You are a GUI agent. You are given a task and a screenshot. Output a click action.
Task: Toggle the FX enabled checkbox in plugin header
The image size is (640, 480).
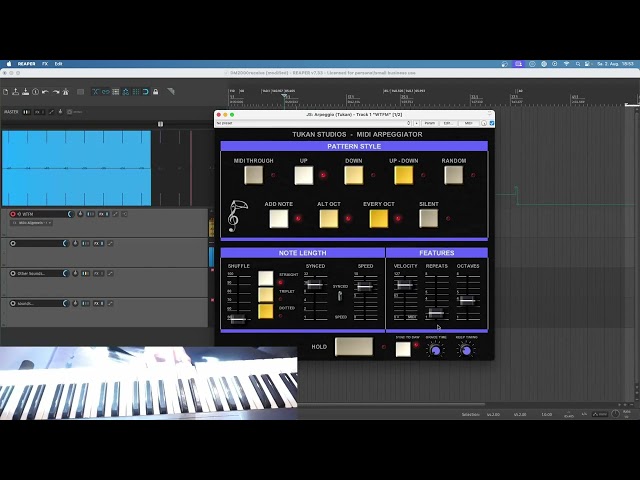pyautogui.click(x=491, y=123)
